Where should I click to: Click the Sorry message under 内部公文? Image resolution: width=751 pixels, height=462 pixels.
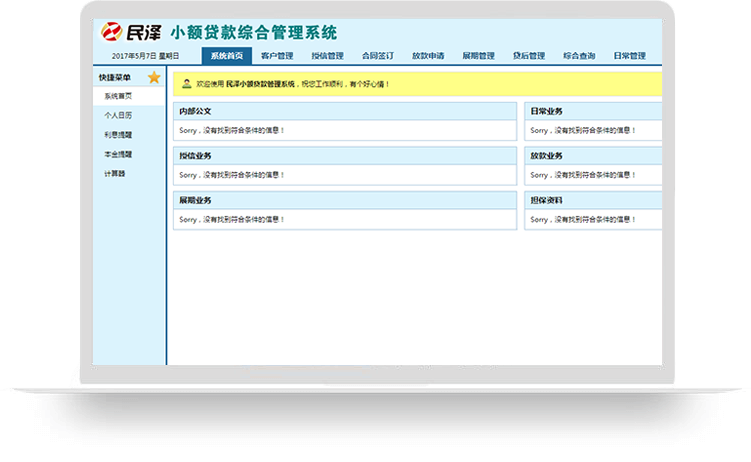(x=232, y=130)
